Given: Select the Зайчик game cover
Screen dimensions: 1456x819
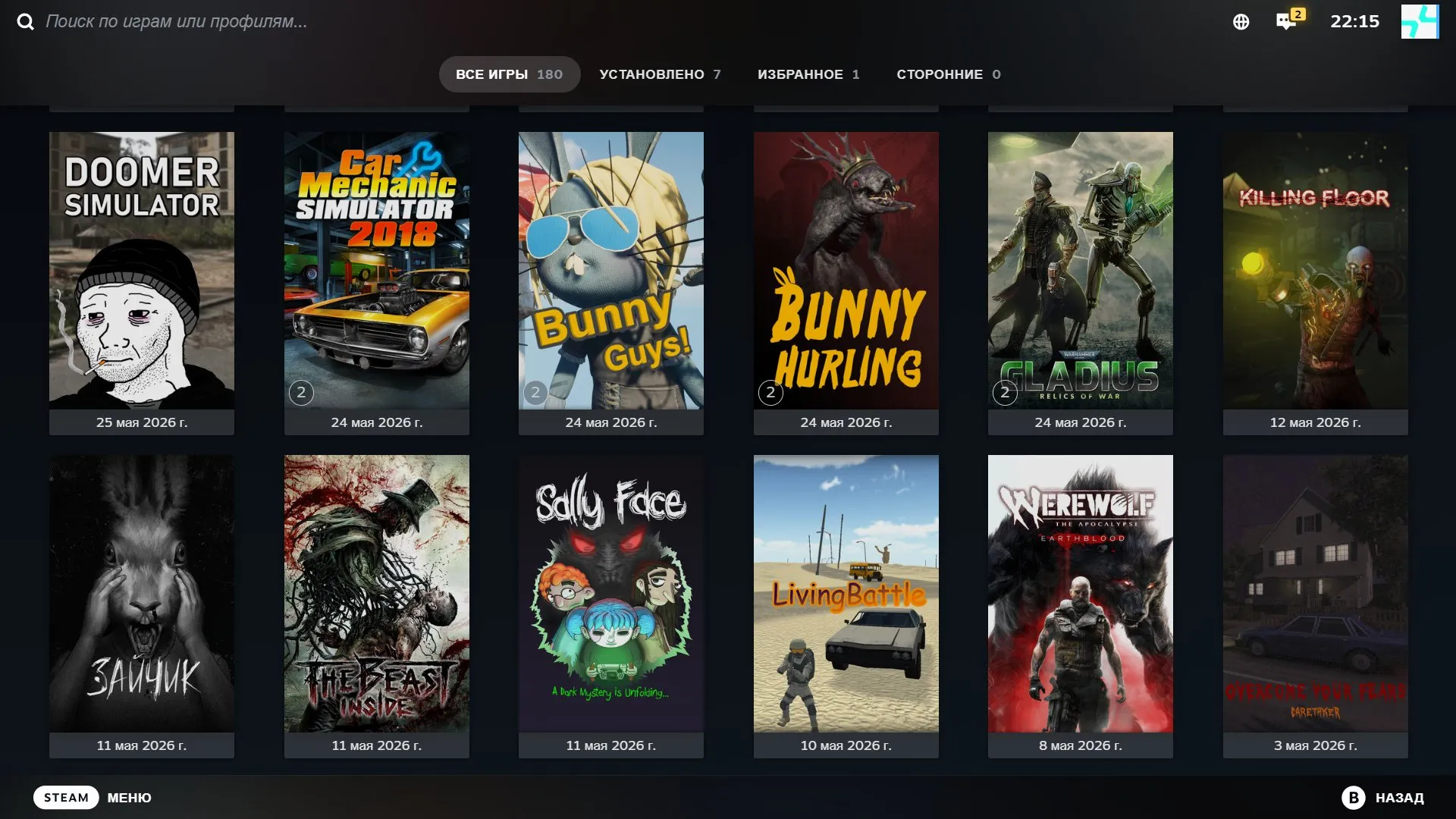Looking at the screenshot, I should [x=142, y=594].
